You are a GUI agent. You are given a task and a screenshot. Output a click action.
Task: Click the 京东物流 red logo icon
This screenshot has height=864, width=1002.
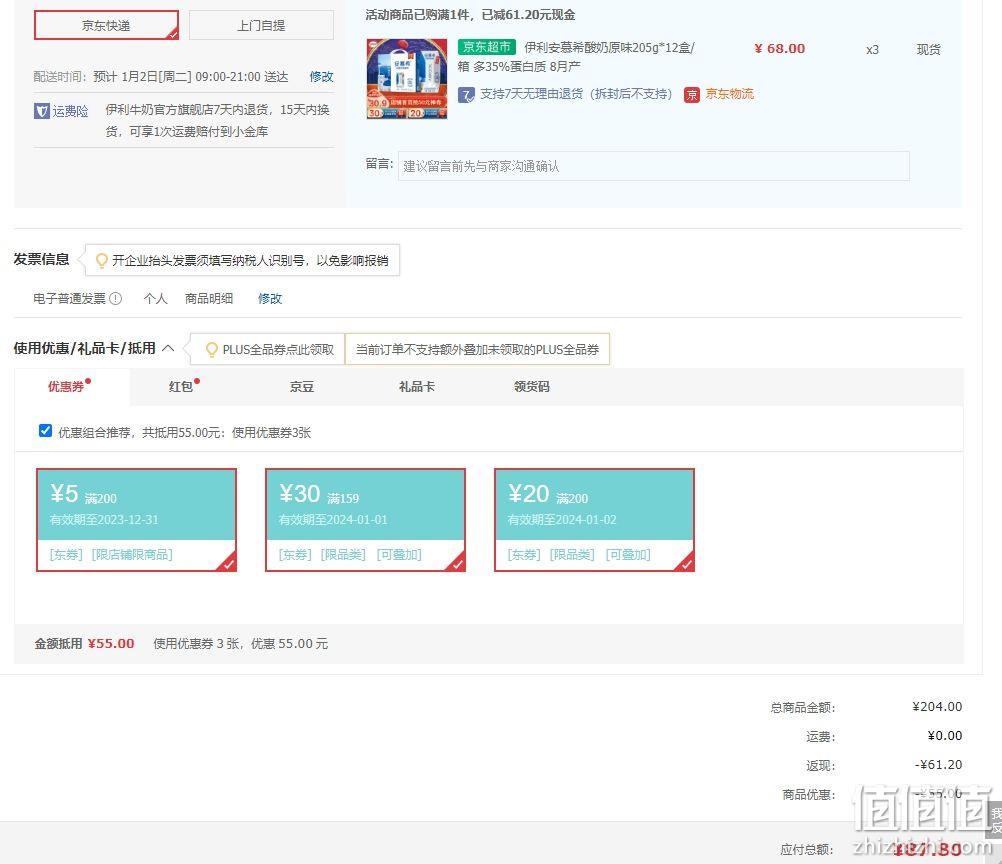click(x=691, y=95)
